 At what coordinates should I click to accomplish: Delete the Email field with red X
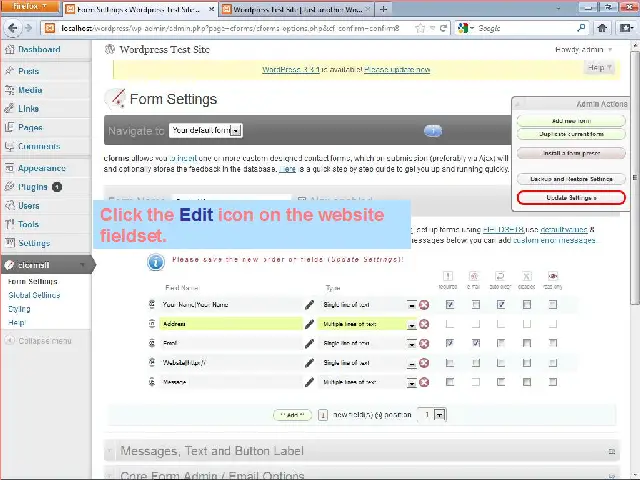[x=424, y=343]
